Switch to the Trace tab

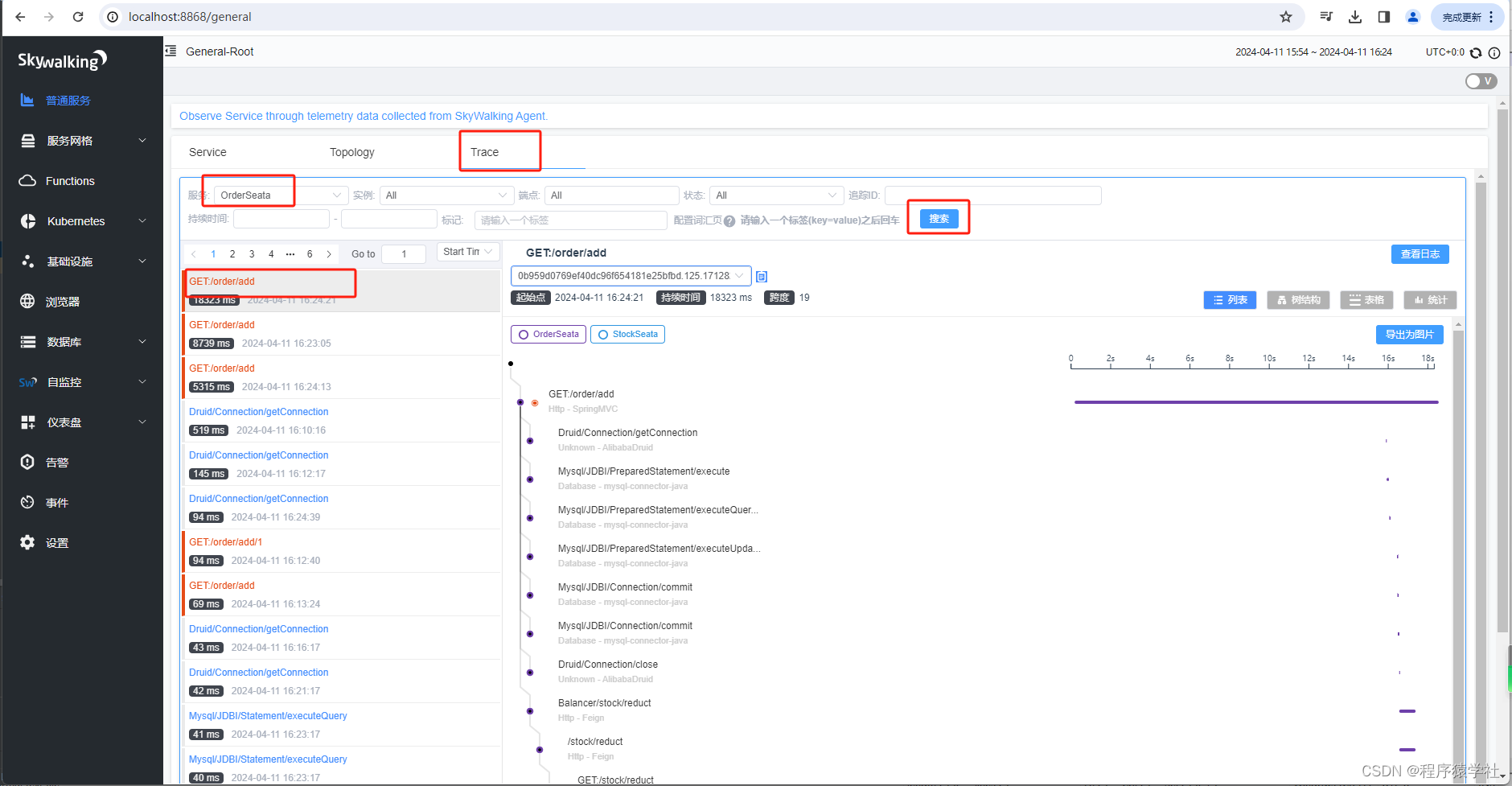pyautogui.click(x=484, y=152)
